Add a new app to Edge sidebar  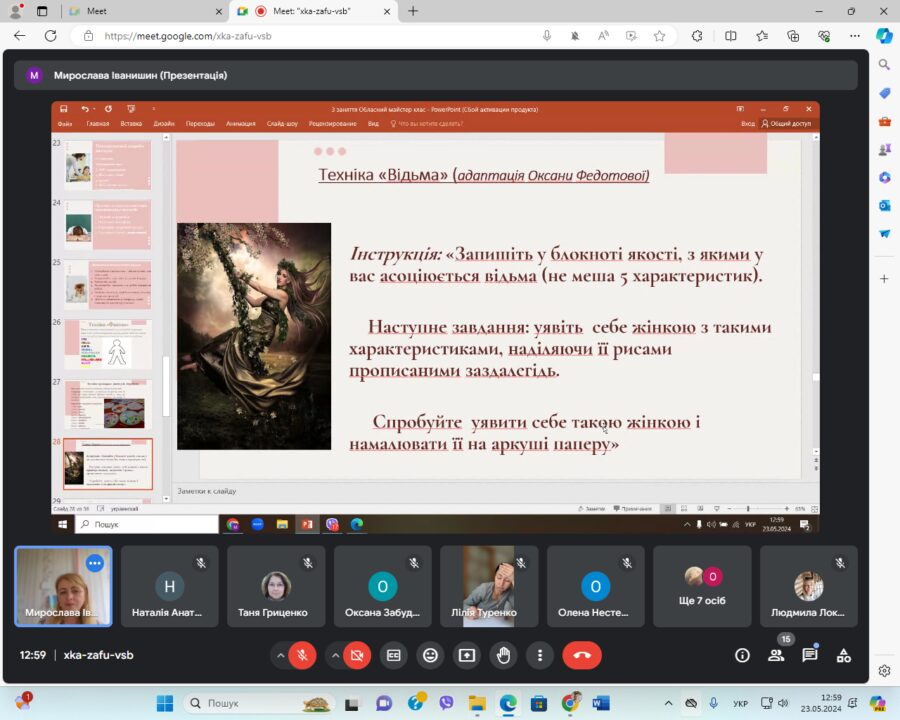[x=884, y=278]
